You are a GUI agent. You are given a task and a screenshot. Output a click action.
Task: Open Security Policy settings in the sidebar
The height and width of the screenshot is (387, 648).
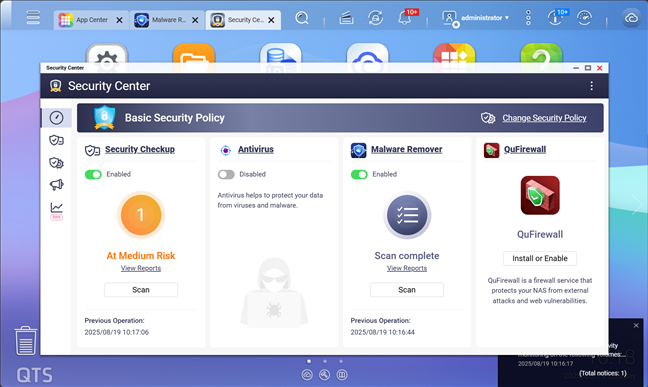pos(57,163)
